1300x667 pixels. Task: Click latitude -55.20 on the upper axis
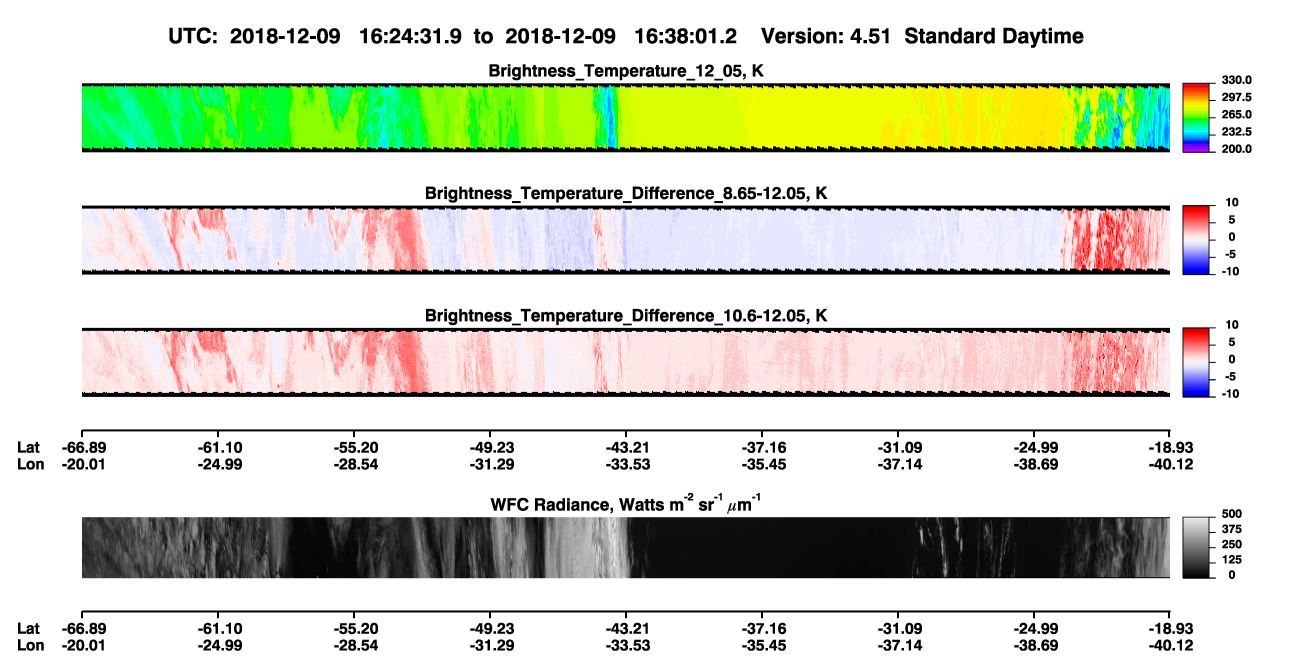point(354,447)
